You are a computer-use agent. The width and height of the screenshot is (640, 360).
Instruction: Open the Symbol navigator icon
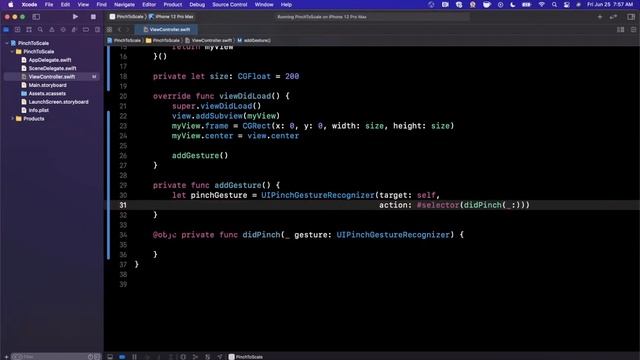pyautogui.click(x=29, y=29)
